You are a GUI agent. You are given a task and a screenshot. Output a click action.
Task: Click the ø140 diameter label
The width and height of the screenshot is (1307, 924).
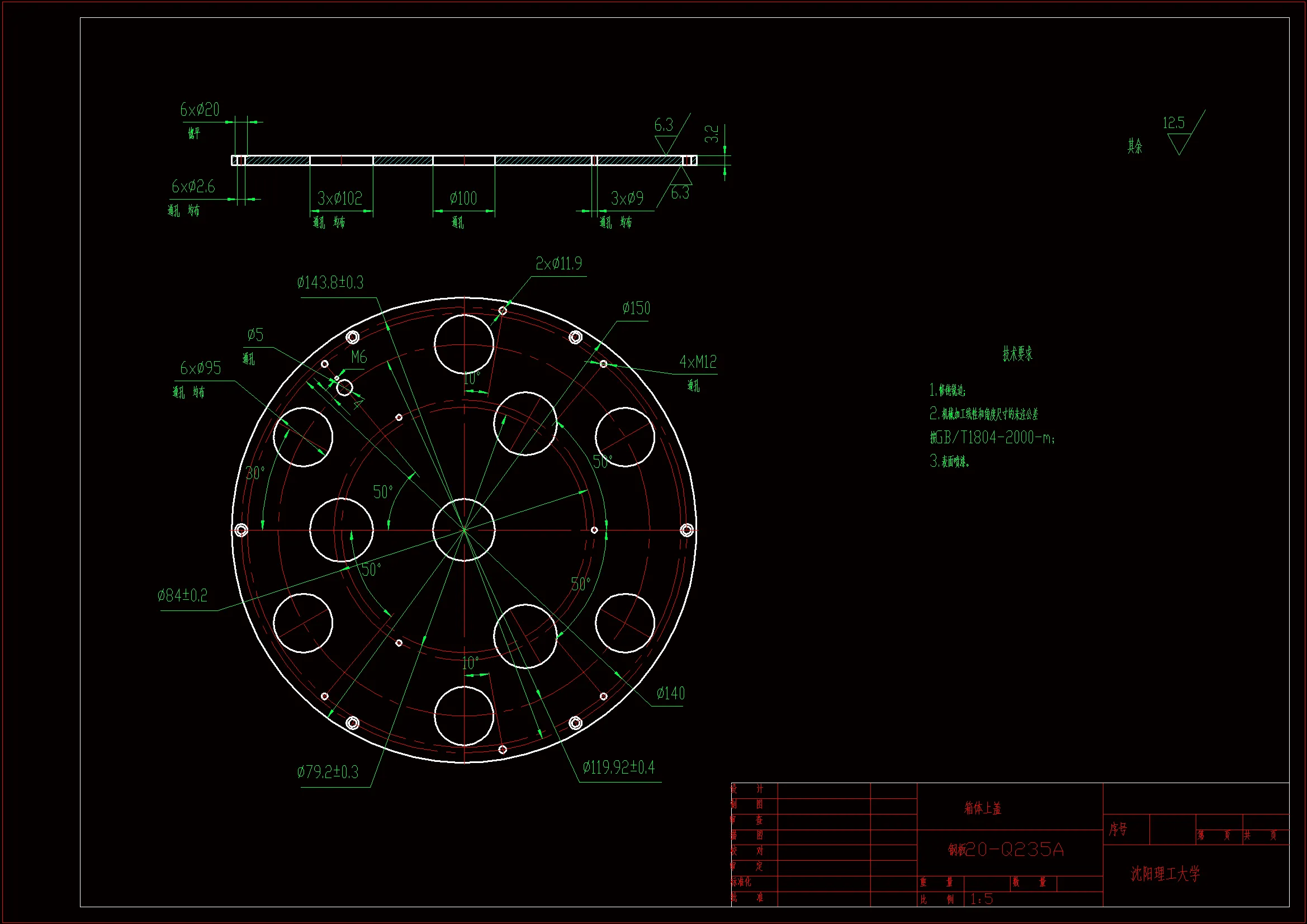(671, 694)
